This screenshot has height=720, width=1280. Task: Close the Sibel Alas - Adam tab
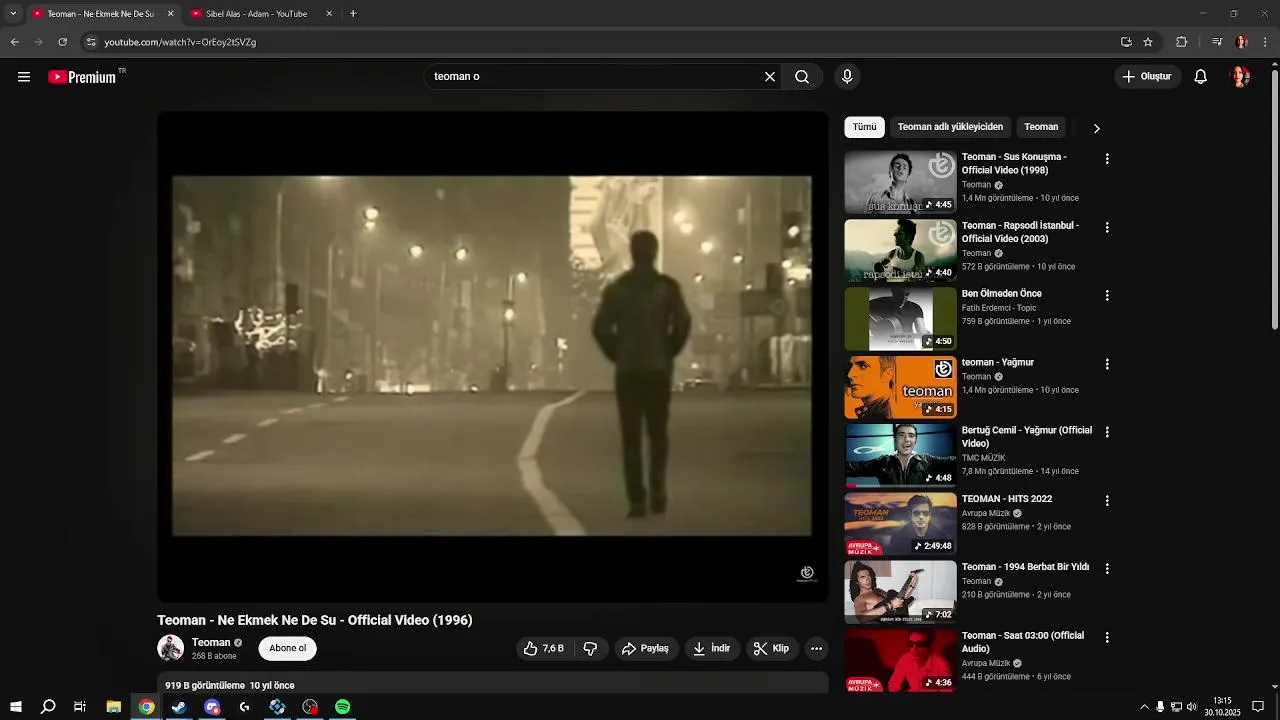[x=329, y=14]
